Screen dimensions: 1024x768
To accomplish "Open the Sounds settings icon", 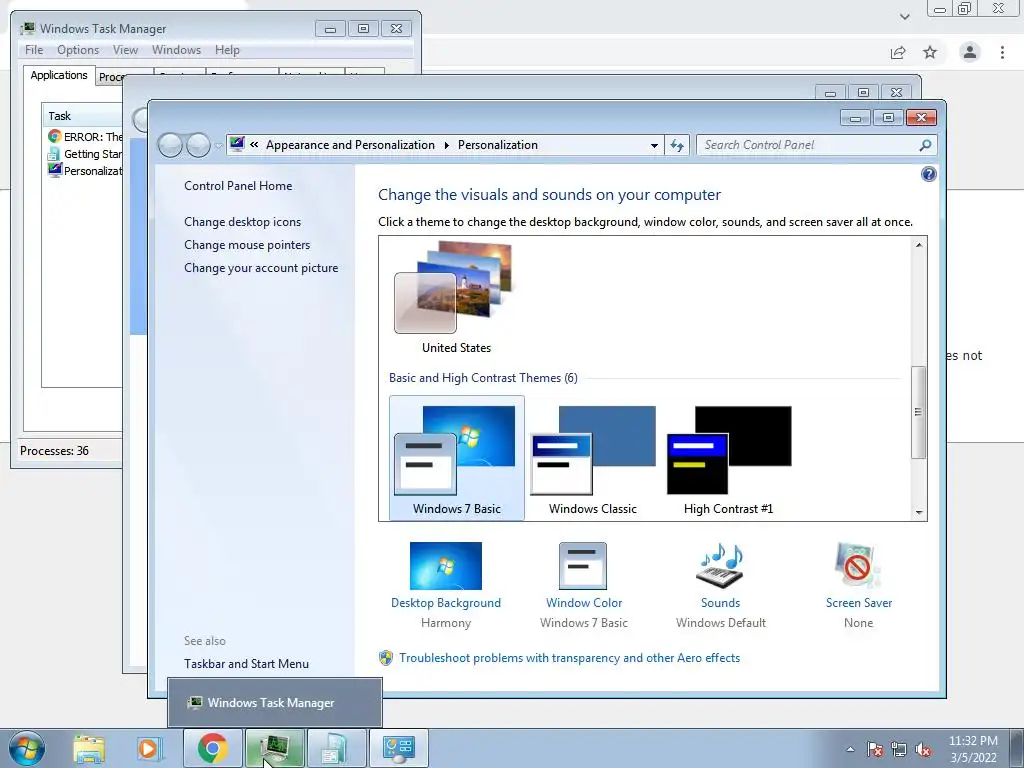I will (720, 566).
